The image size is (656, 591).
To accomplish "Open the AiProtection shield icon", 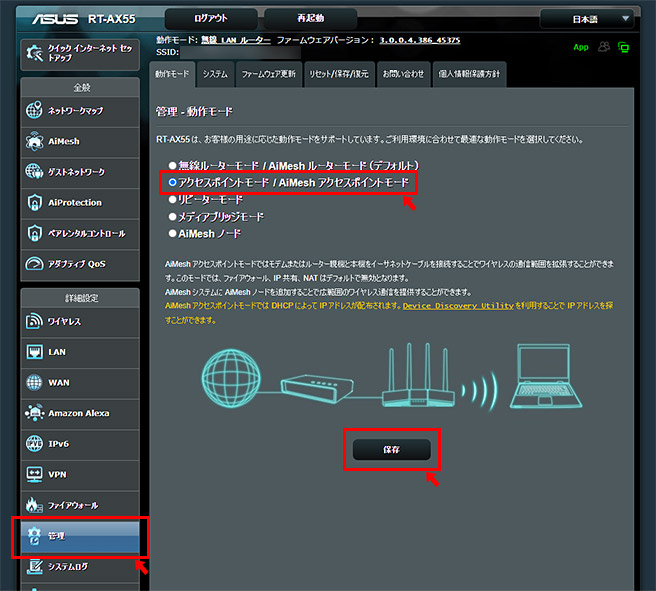I will [34, 202].
